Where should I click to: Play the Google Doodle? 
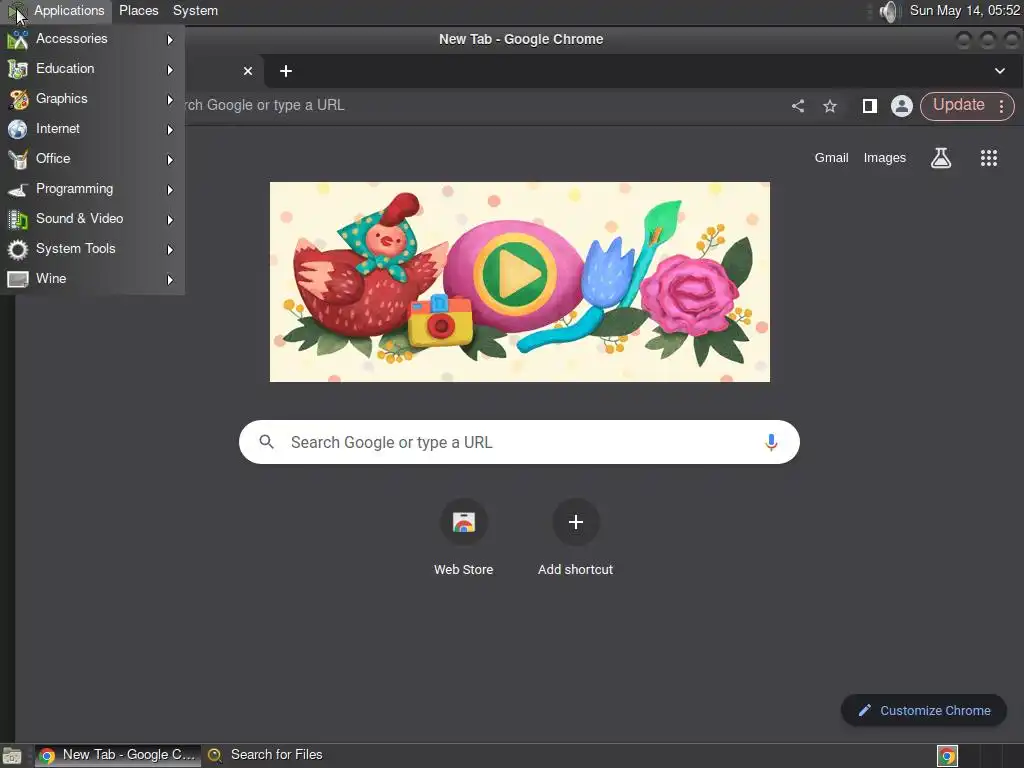(514, 274)
